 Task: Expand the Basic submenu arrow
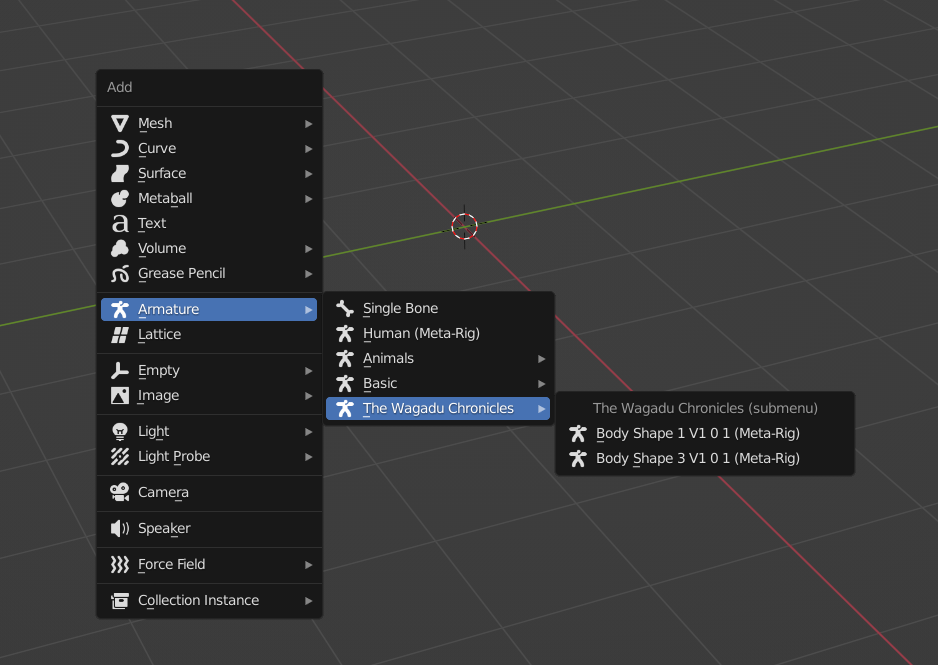pyautogui.click(x=541, y=384)
